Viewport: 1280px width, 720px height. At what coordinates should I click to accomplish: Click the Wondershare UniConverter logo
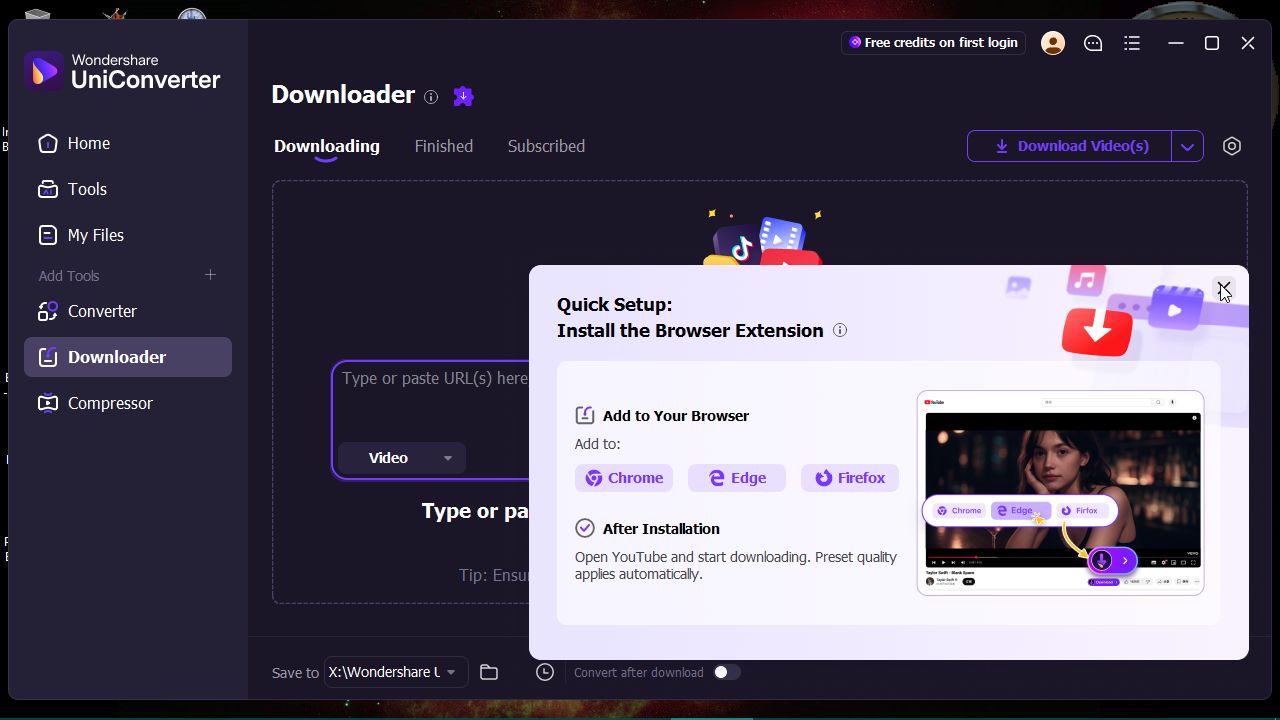(122, 71)
